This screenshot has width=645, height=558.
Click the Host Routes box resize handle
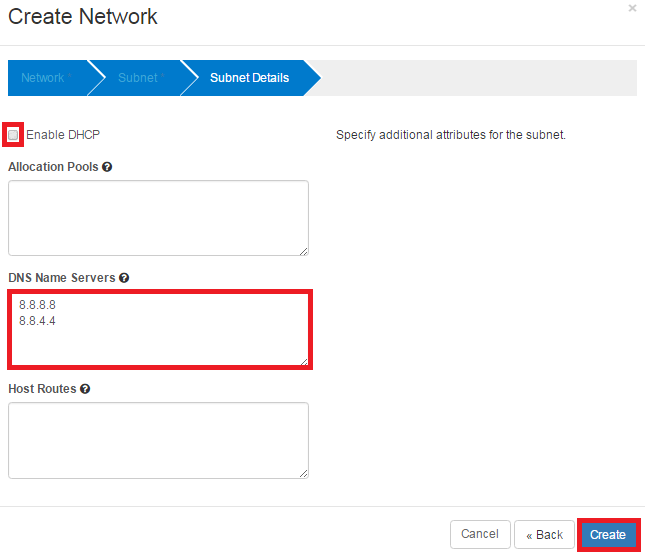click(x=303, y=472)
